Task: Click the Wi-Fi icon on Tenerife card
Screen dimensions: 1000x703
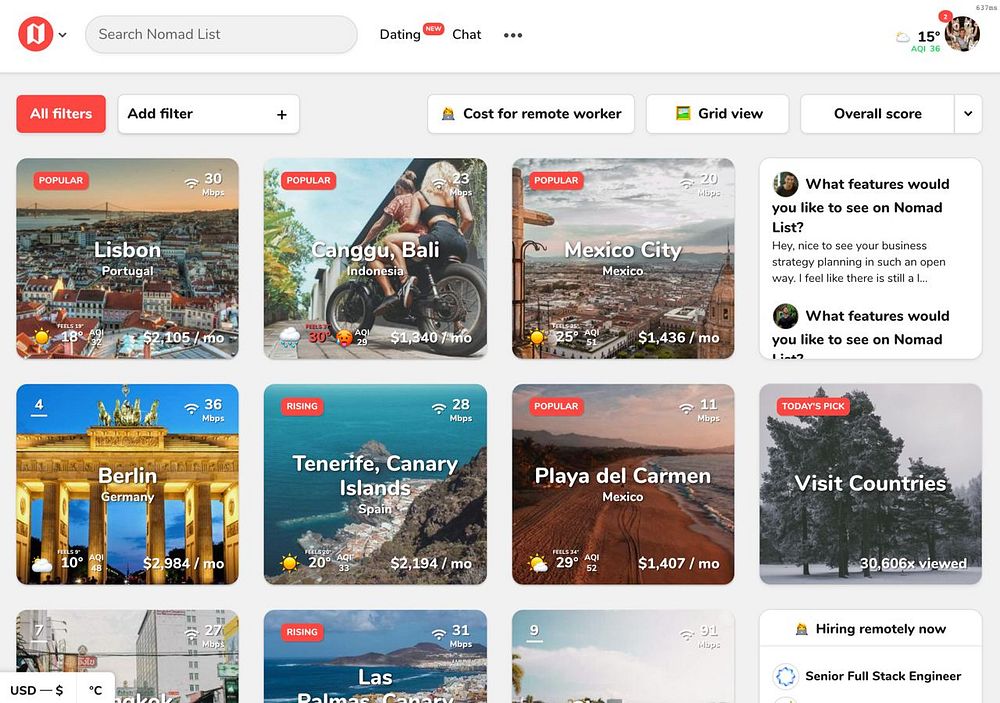Action: (x=439, y=409)
